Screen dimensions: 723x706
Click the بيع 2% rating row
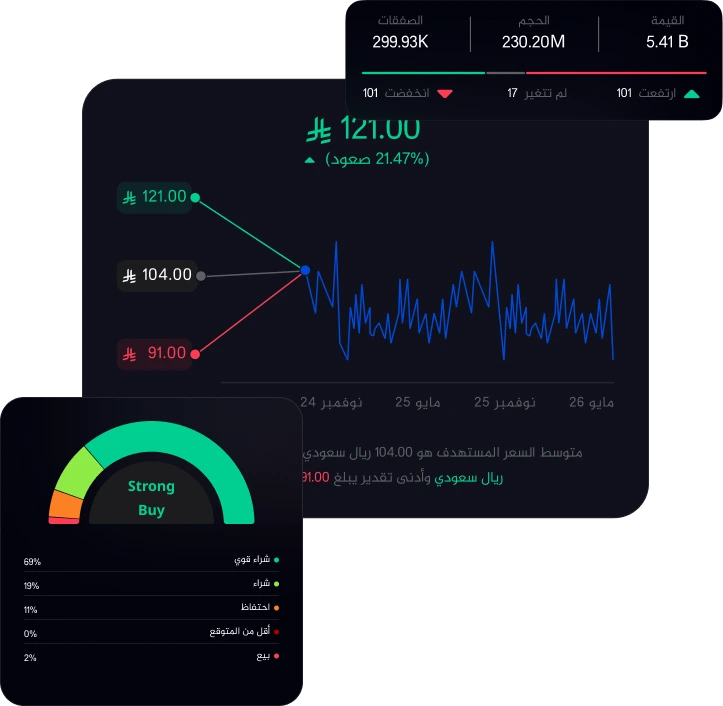click(151, 656)
